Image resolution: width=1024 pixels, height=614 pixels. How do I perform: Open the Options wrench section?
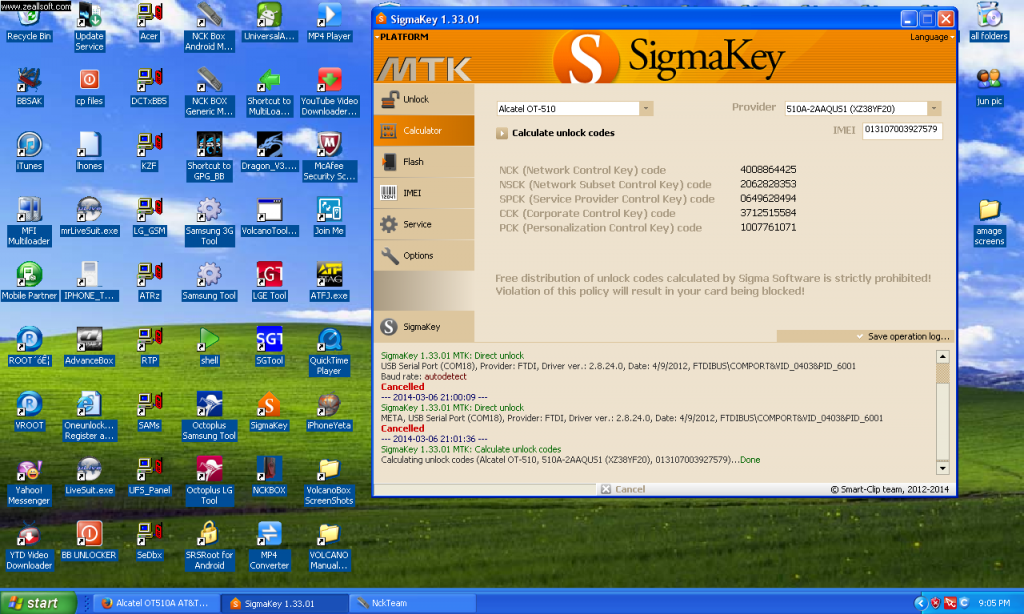417,256
